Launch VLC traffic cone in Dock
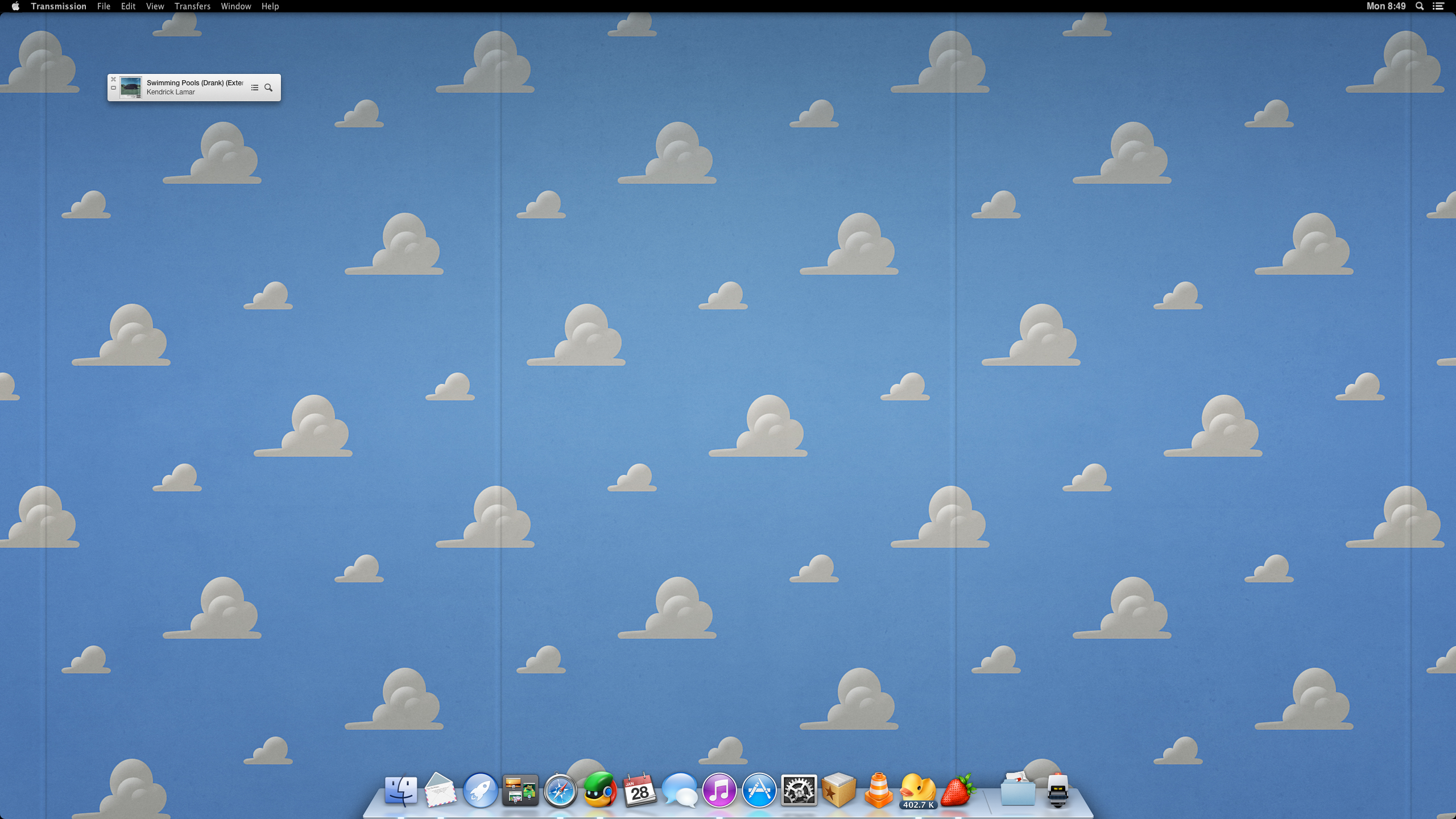The image size is (1456, 819). [x=879, y=789]
